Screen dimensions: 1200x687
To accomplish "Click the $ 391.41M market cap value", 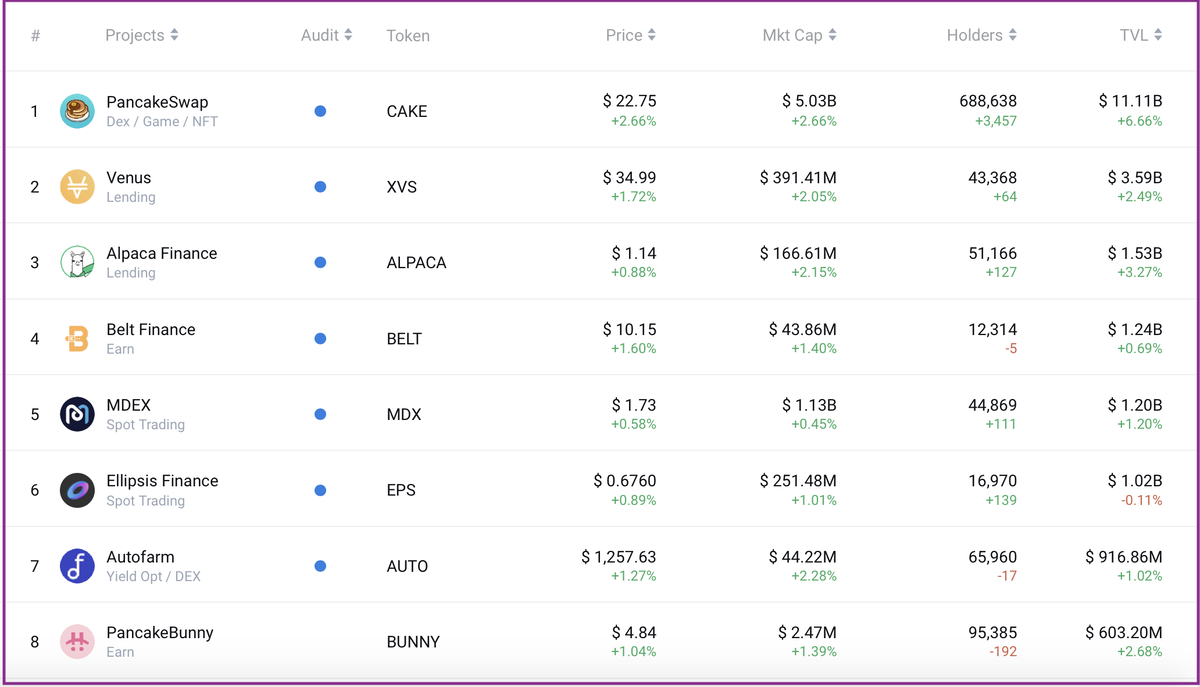I will [798, 177].
